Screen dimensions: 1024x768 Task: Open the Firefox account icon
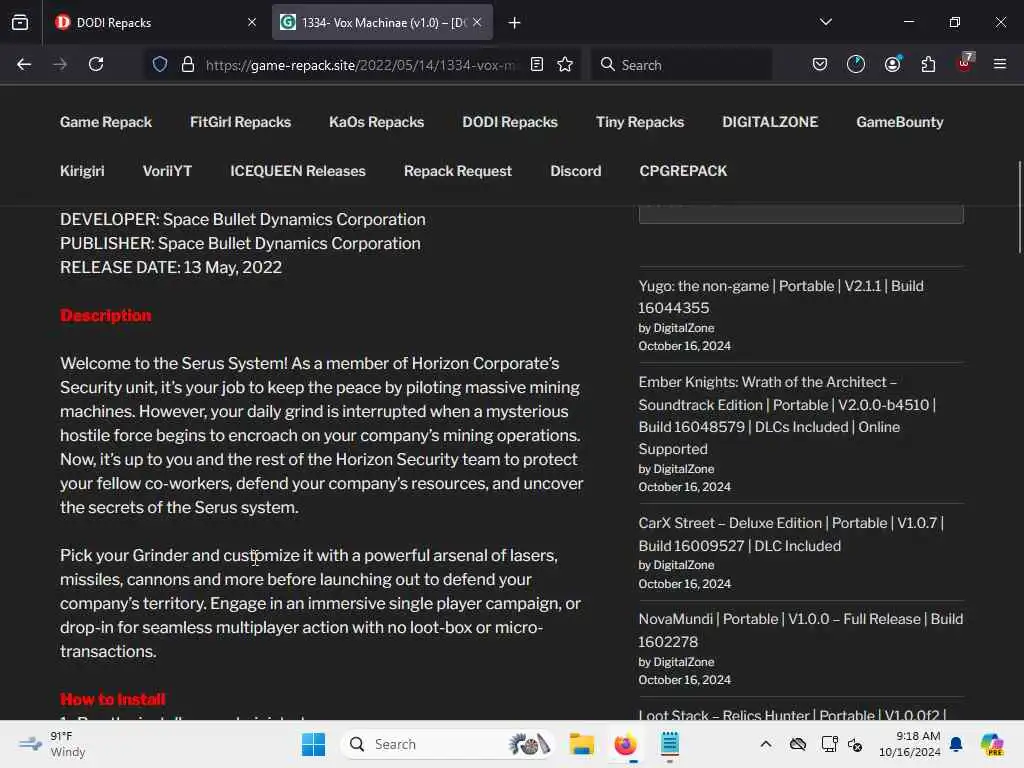[892, 64]
